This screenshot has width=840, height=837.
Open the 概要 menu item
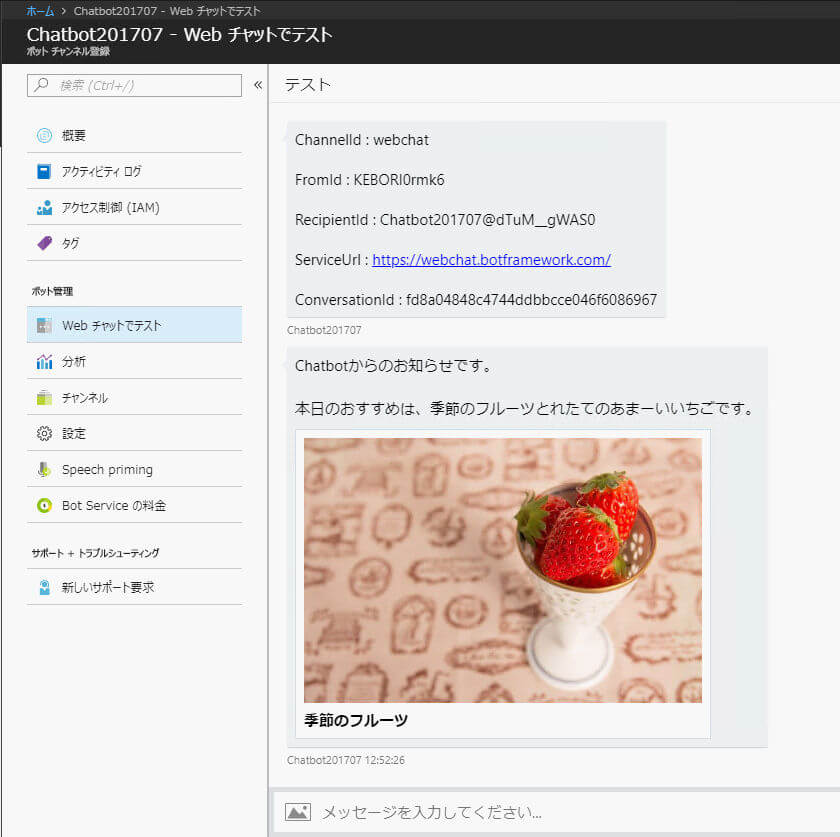[x=134, y=135]
